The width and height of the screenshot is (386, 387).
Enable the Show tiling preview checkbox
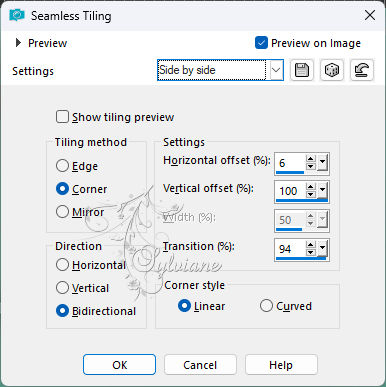[x=62, y=117]
